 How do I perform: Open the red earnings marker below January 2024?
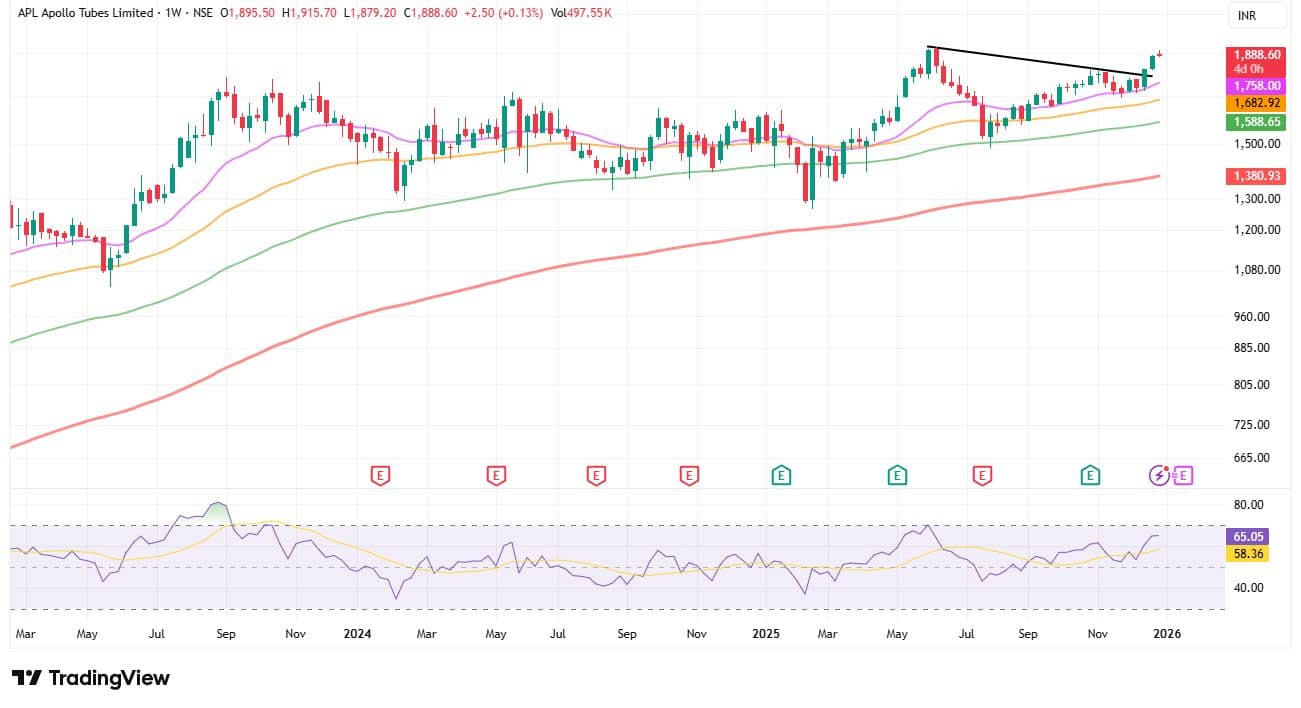pos(380,476)
